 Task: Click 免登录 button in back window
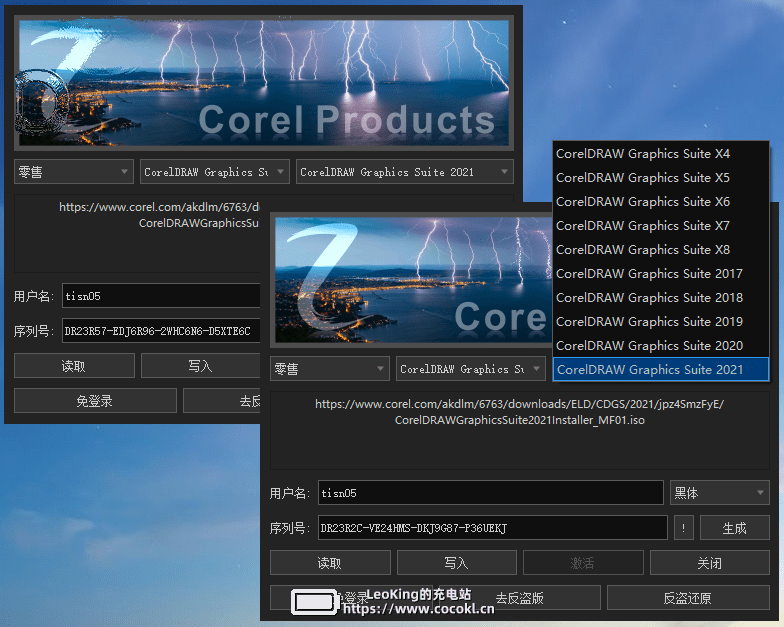[95, 401]
